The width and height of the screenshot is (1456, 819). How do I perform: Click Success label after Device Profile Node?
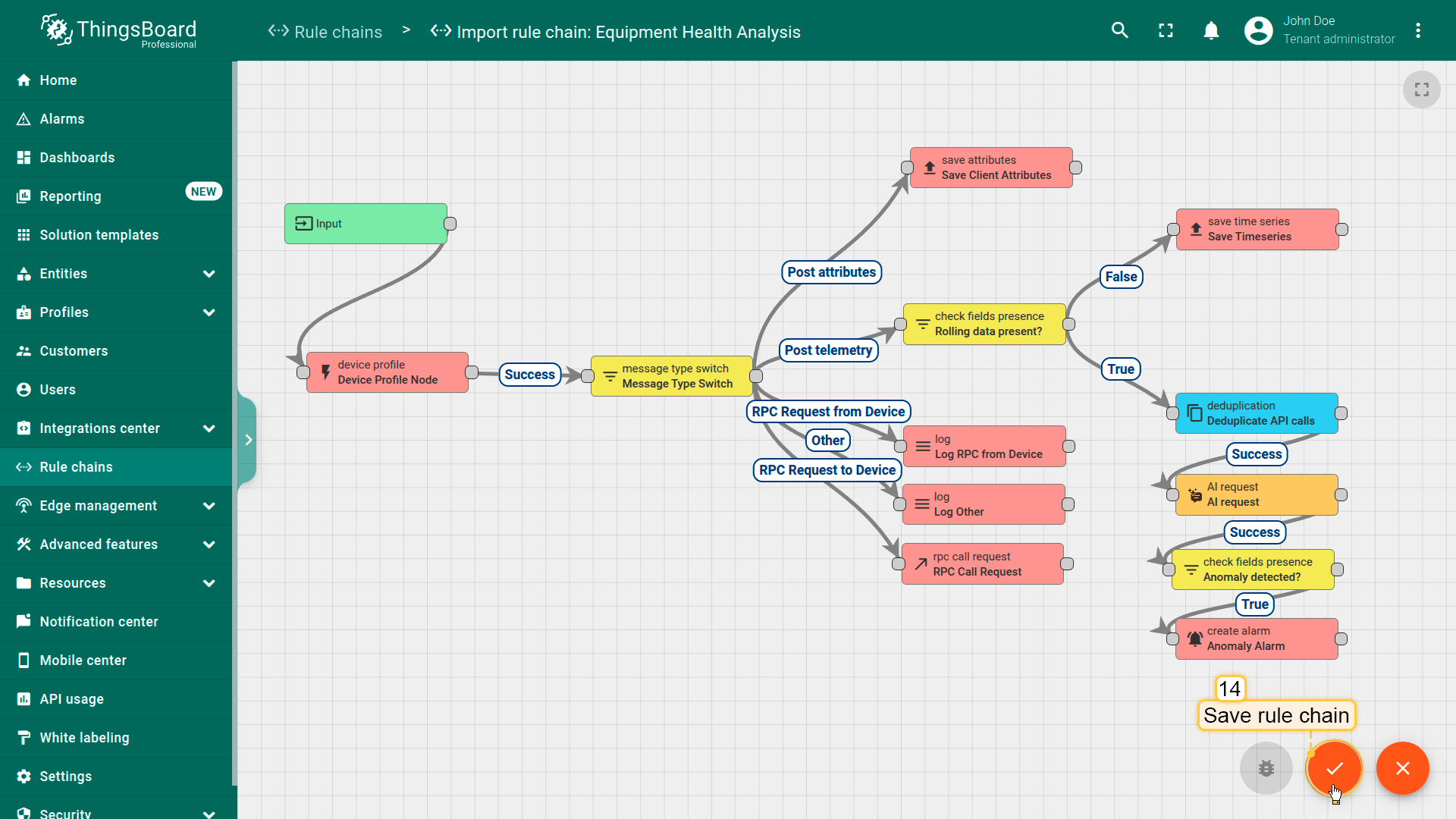529,375
